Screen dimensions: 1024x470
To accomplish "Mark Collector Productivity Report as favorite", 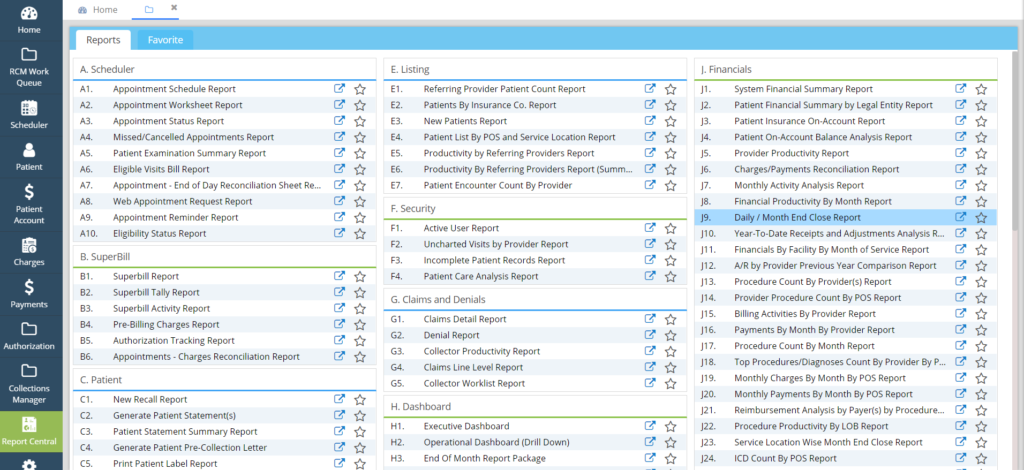I will (x=670, y=352).
